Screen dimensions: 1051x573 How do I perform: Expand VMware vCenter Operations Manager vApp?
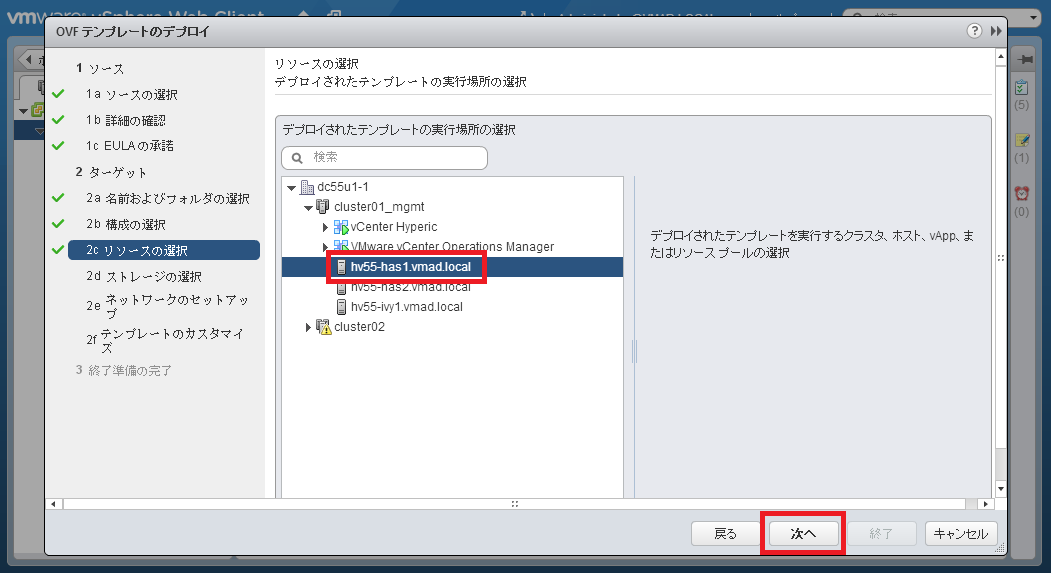325,247
